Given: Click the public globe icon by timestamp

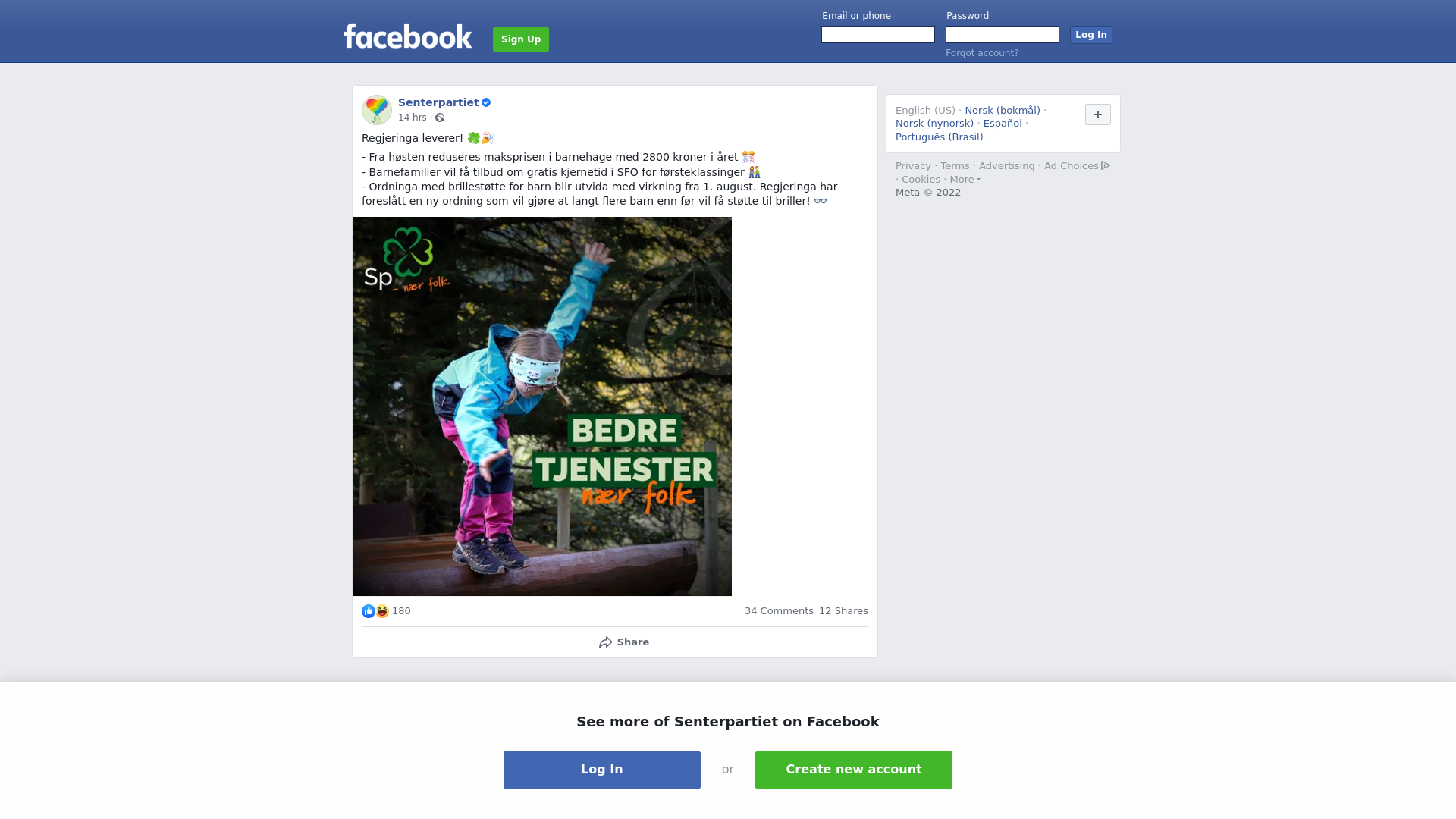Looking at the screenshot, I should point(440,118).
